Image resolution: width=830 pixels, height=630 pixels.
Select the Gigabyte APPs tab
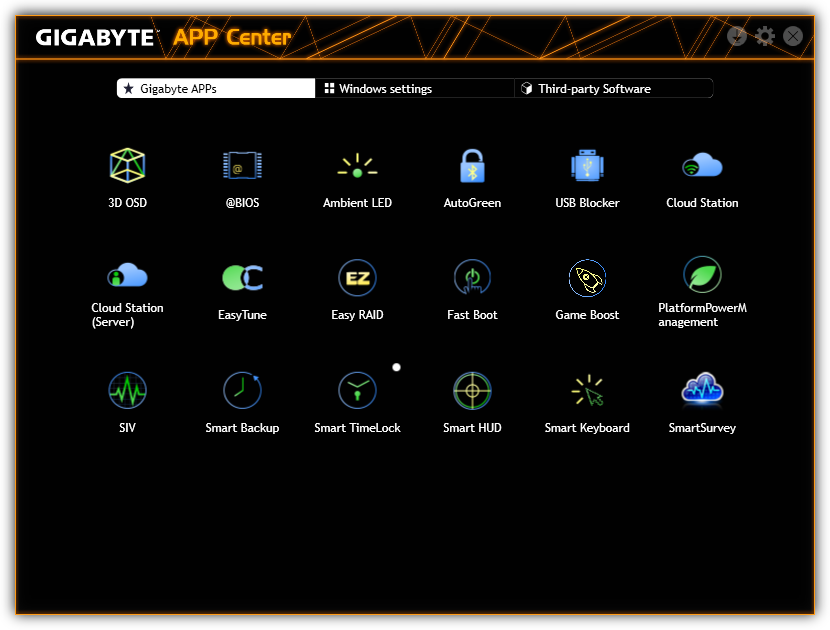coord(216,88)
